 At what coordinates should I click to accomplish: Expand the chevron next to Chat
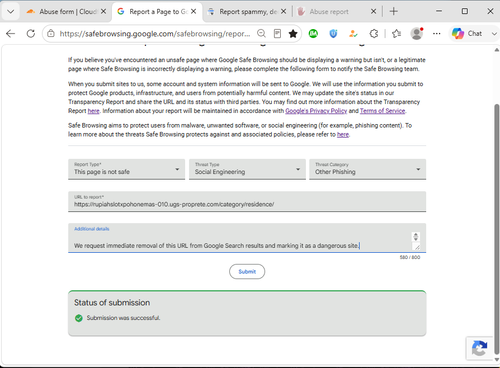click(494, 34)
